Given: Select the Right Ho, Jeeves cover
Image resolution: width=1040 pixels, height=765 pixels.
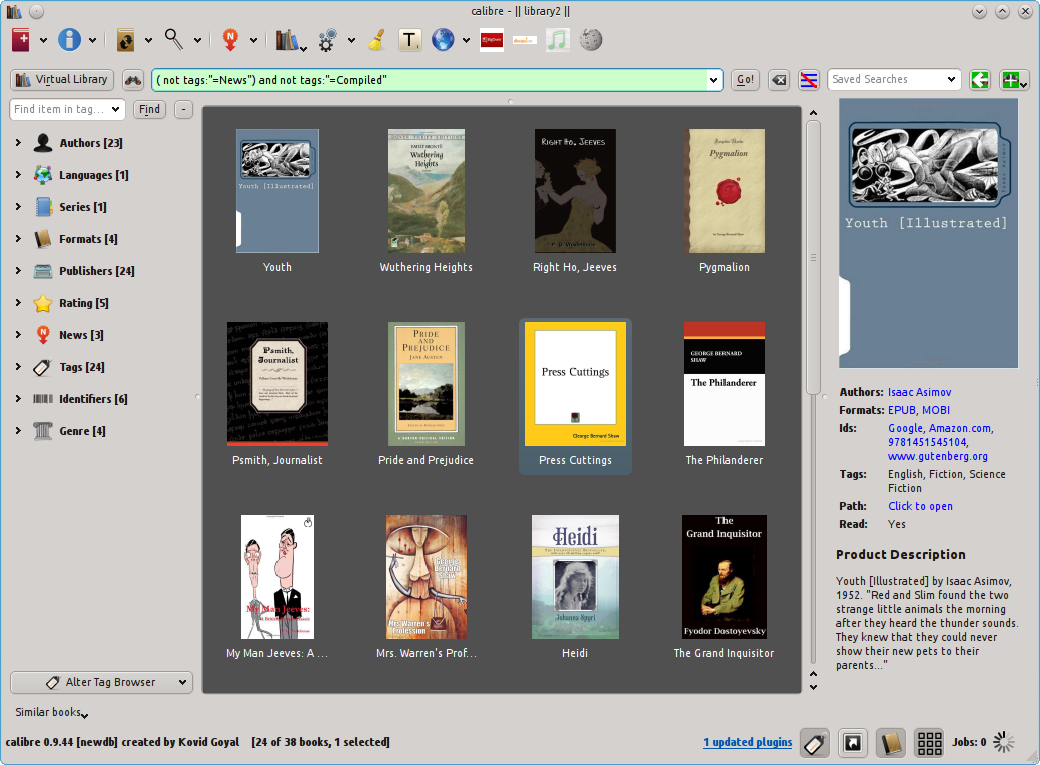Looking at the screenshot, I should coord(575,191).
